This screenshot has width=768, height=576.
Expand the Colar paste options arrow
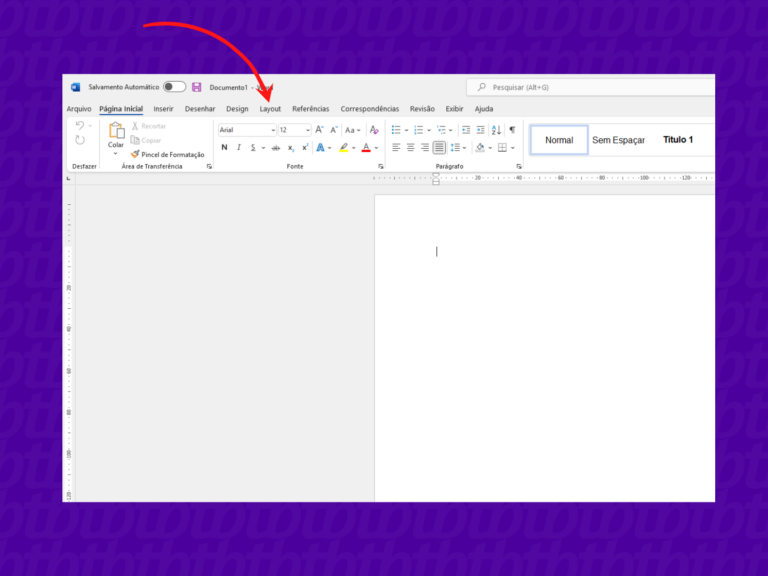[x=116, y=153]
